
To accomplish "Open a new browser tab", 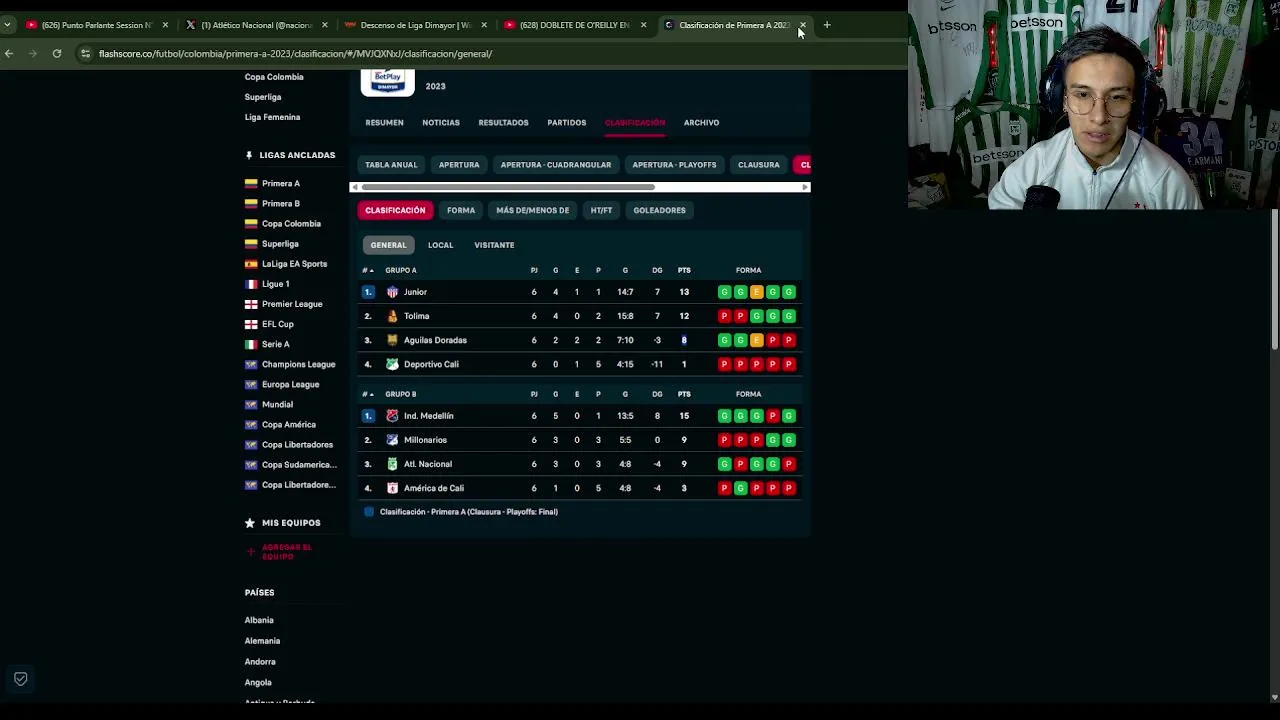I will click(827, 25).
